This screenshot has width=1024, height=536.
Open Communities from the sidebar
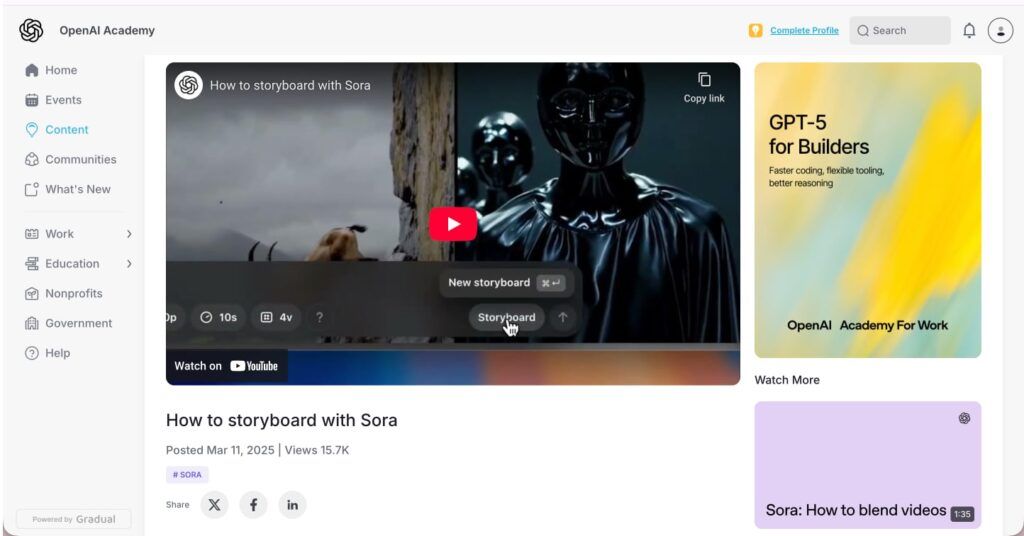click(80, 159)
